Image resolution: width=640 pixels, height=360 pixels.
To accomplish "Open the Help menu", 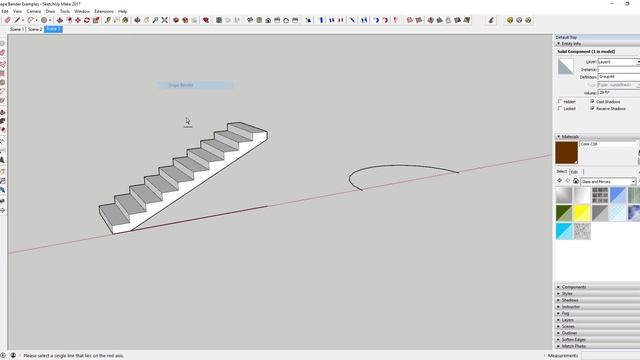I will 122,11.
